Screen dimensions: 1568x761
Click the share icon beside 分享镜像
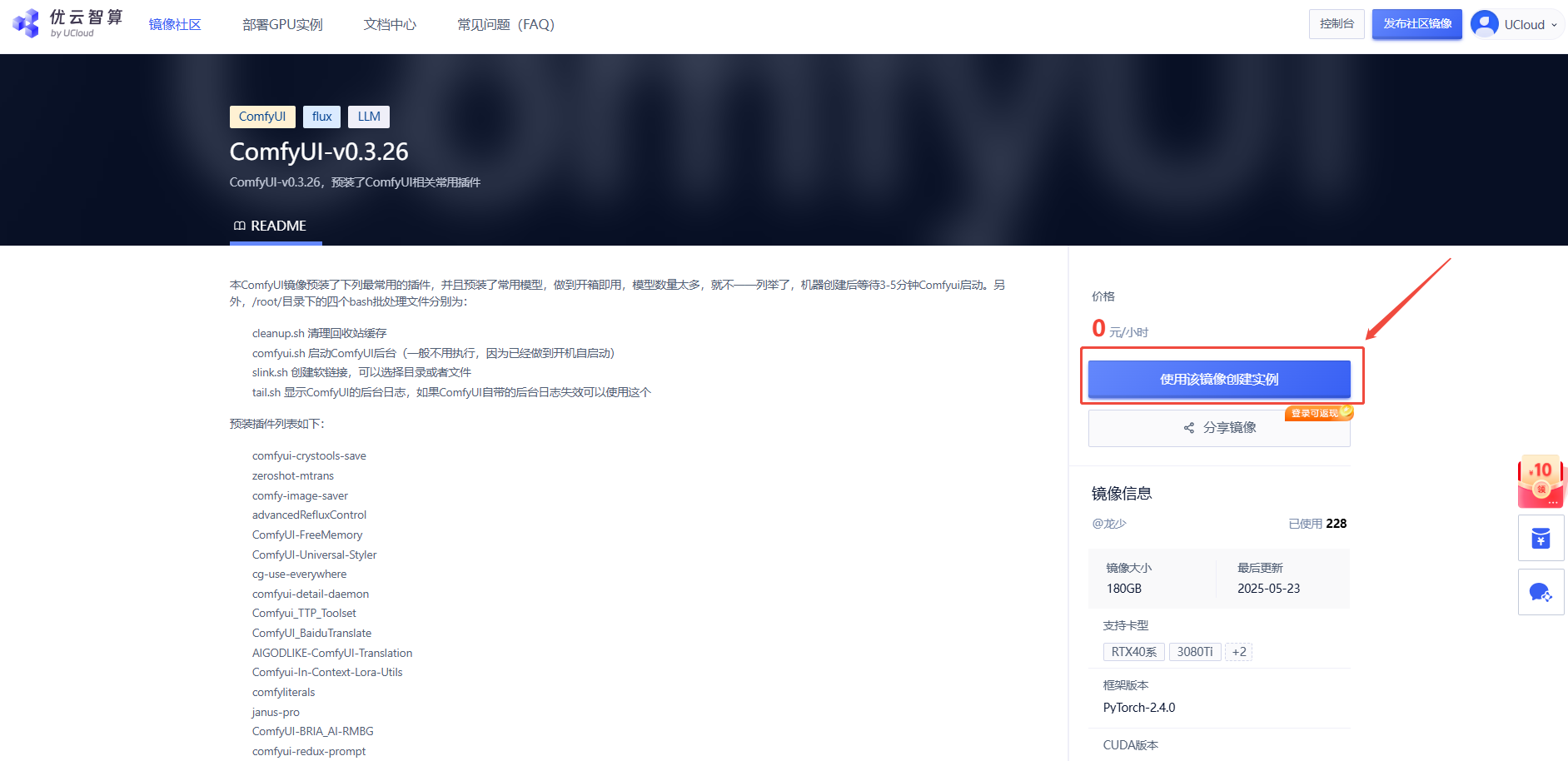tap(1189, 428)
